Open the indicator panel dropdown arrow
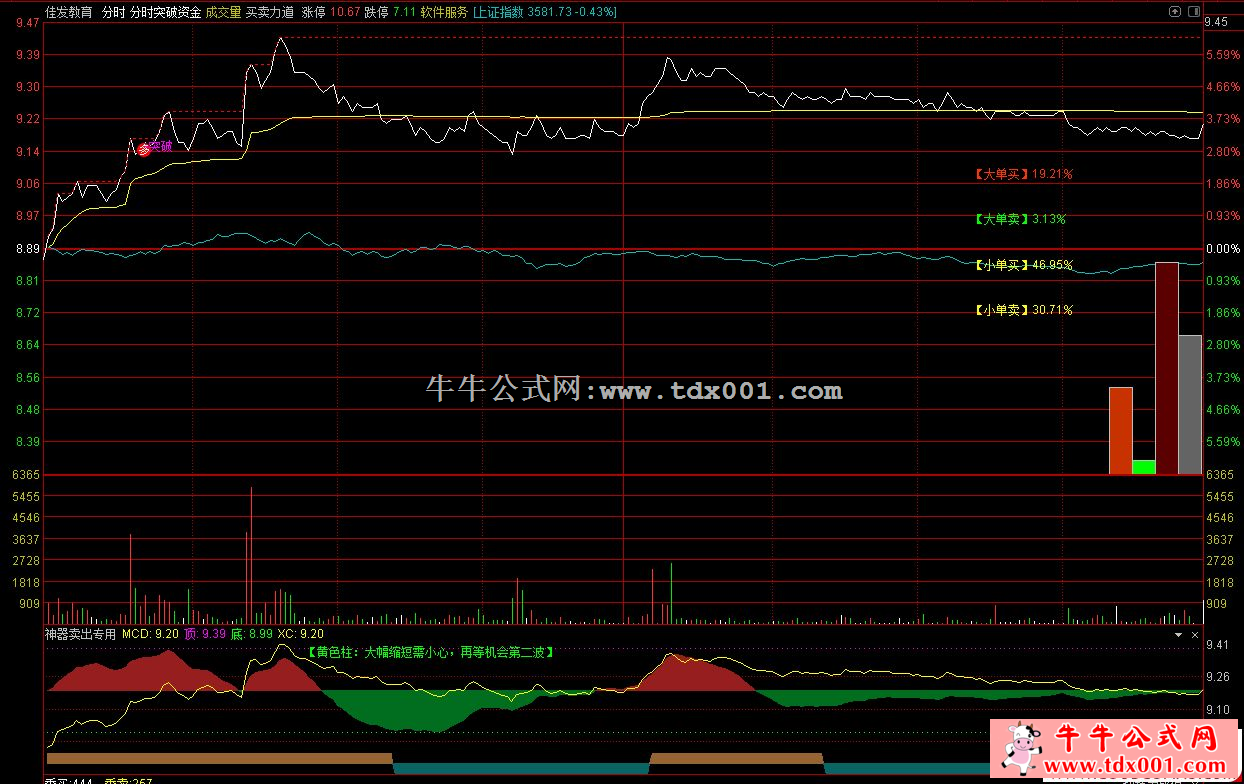 coord(1176,634)
